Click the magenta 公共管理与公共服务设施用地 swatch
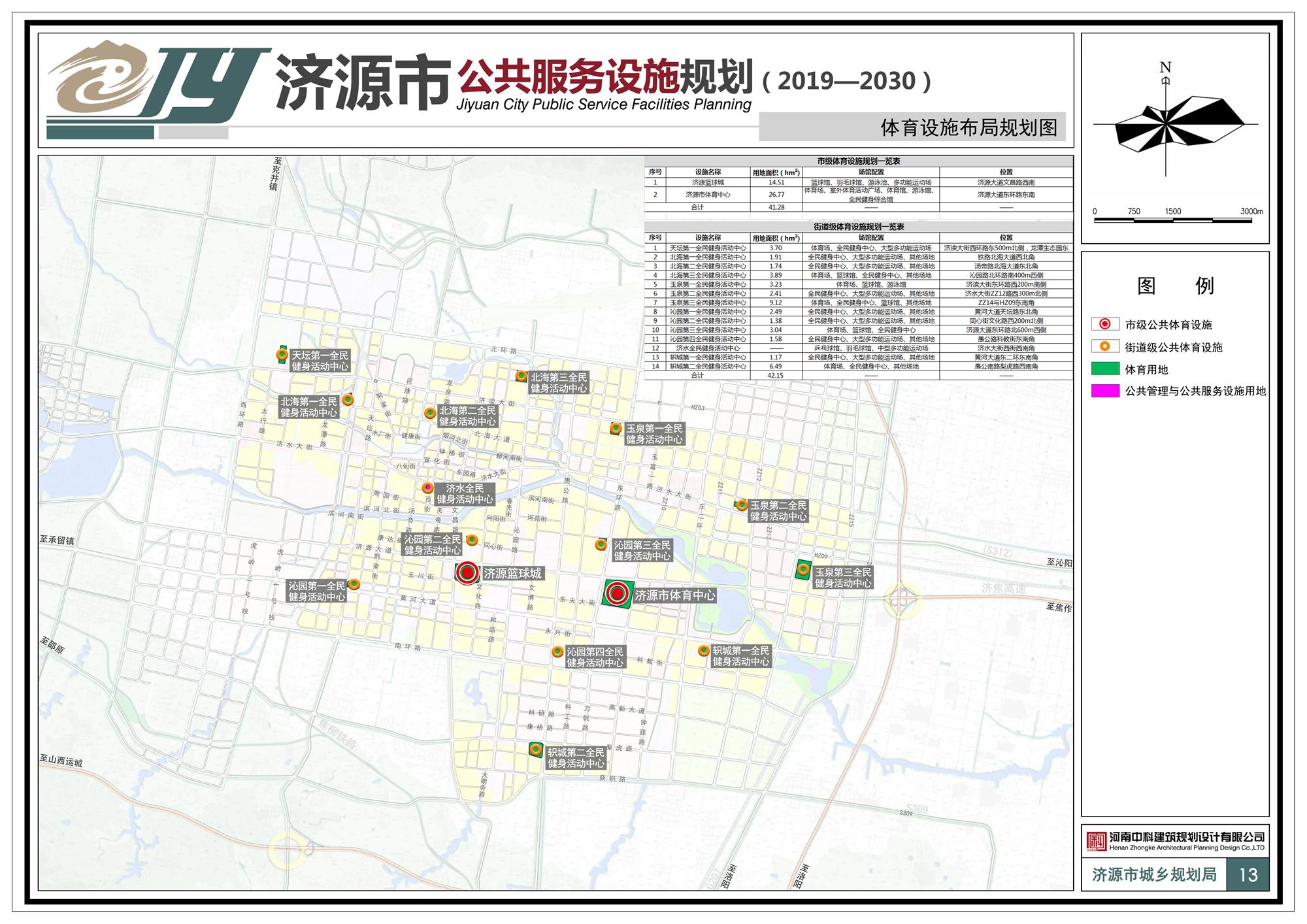This screenshot has width=1307, height=924. coord(1104,391)
